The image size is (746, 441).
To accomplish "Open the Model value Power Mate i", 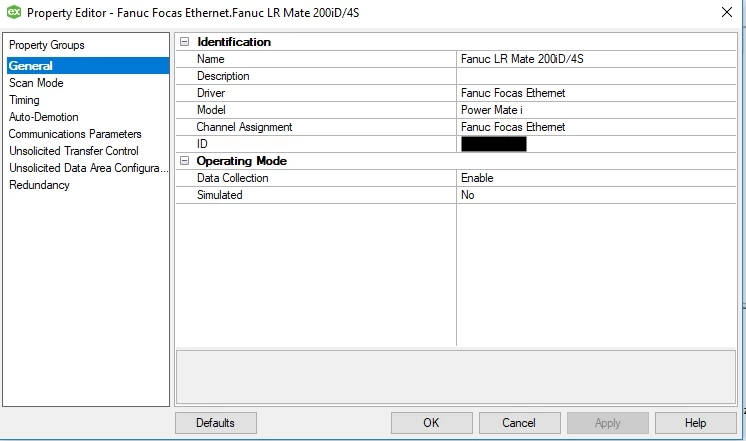I will 596,110.
